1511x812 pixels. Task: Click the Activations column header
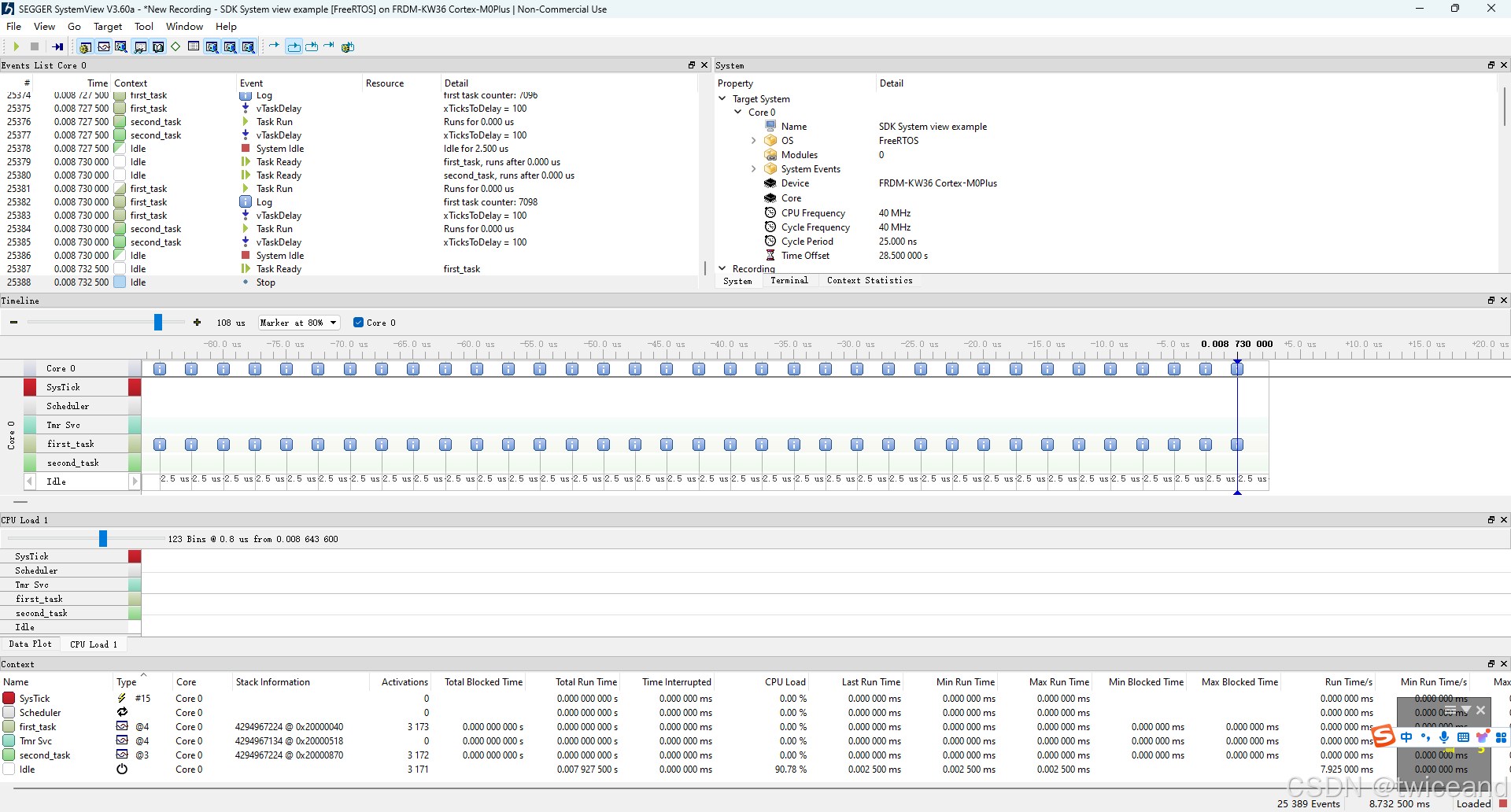tap(405, 682)
